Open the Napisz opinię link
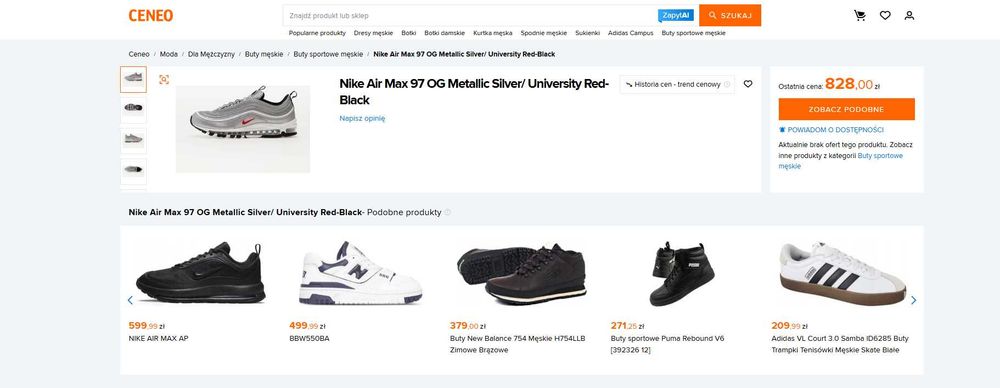This screenshot has height=388, width=1000. click(362, 118)
